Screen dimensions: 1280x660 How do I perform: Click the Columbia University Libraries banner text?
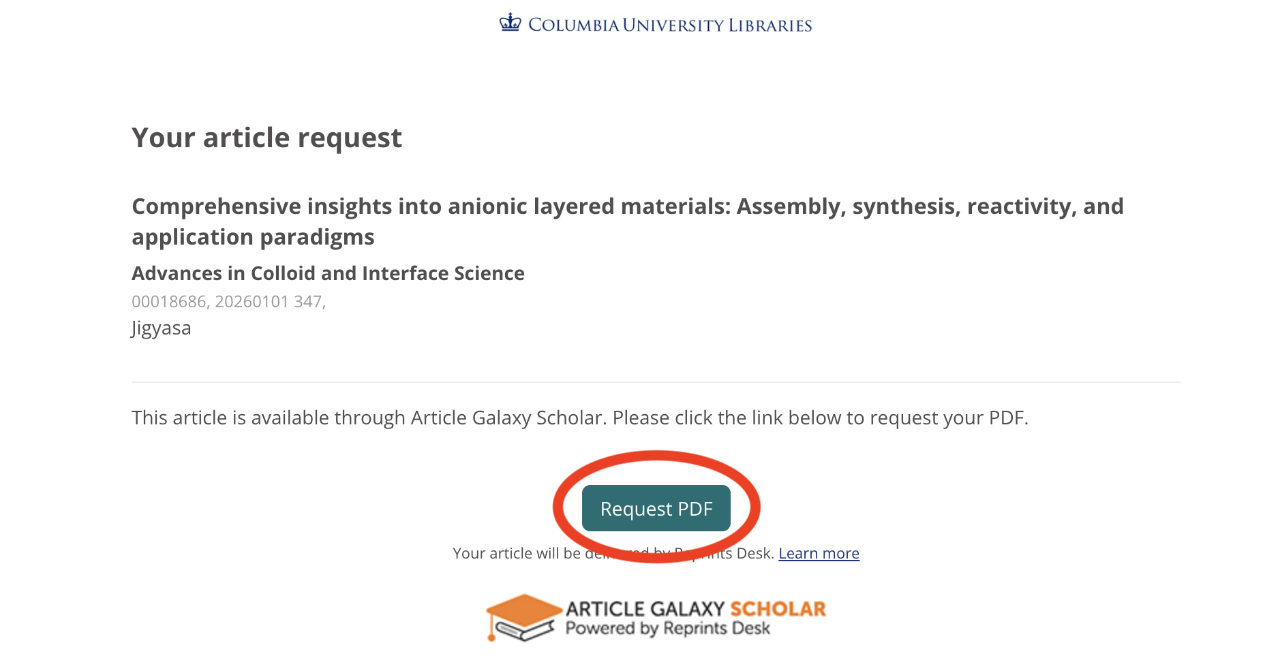pyautogui.click(x=670, y=24)
